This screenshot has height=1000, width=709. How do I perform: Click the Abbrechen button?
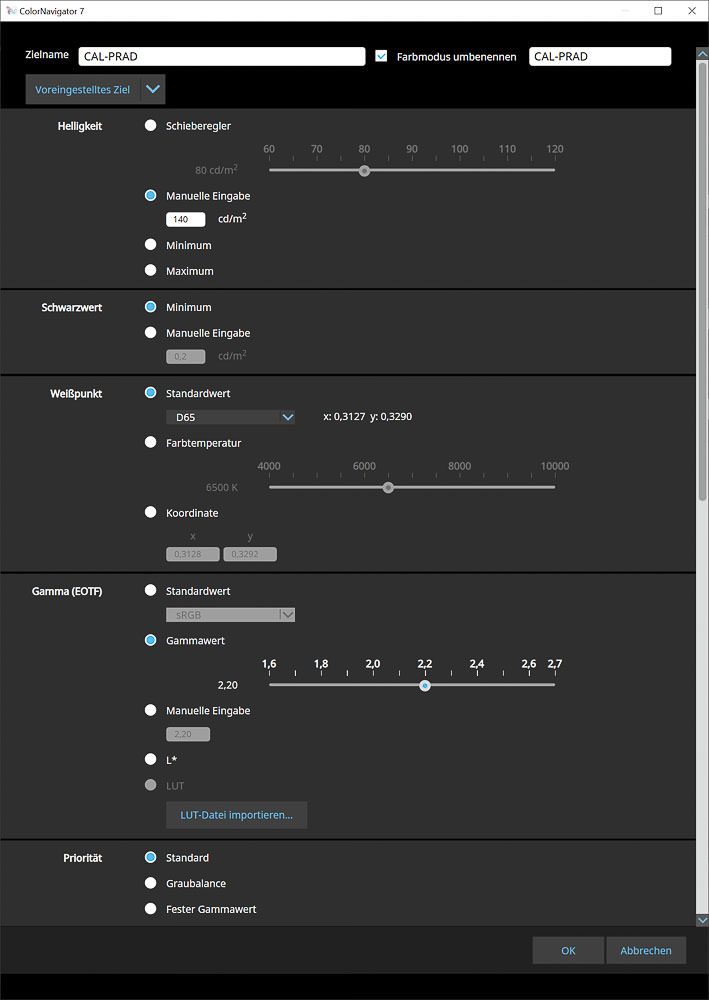coord(646,951)
